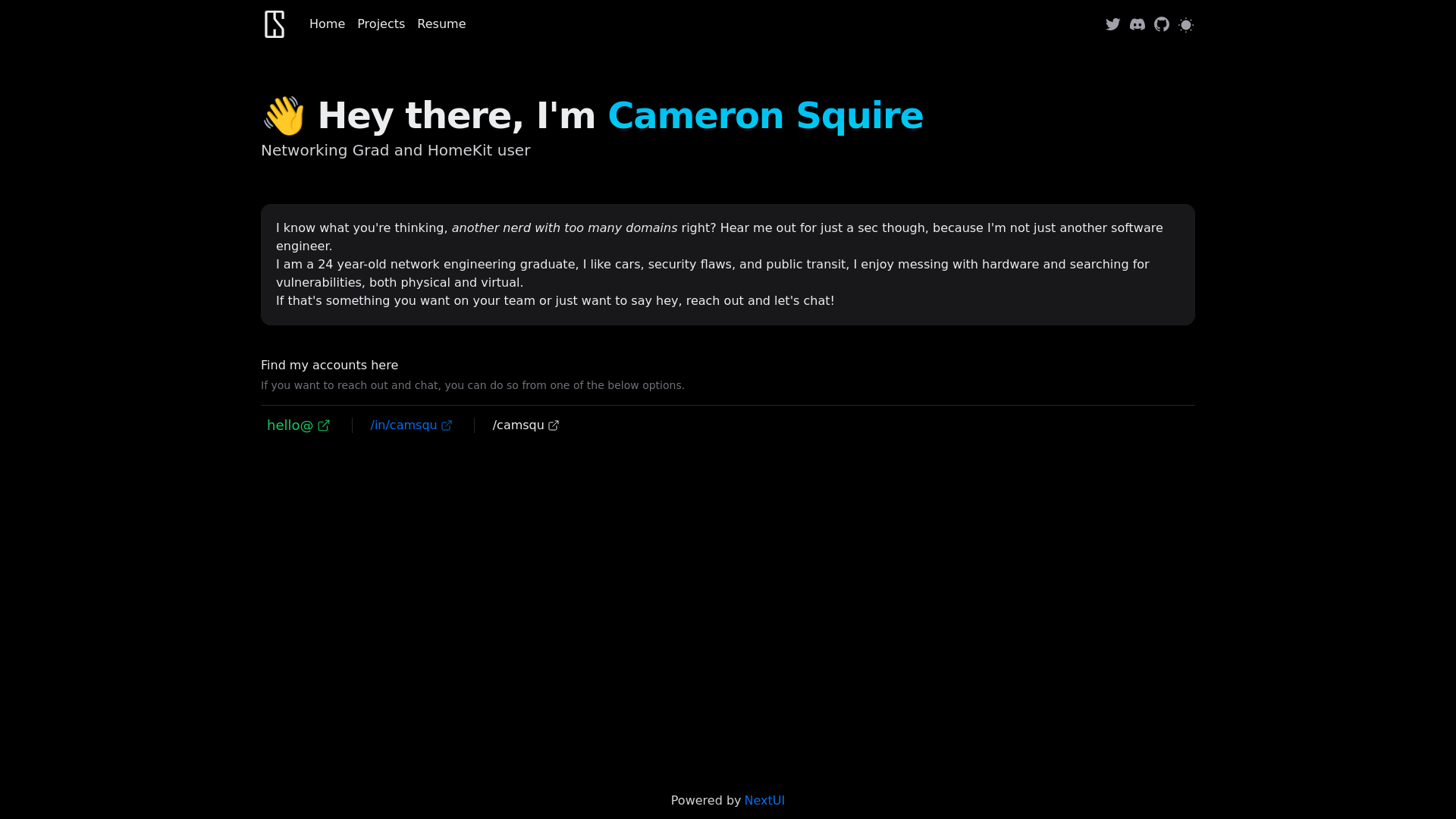Screen dimensions: 1456x819
Task: Click the external-link icon beside /in/camsqu
Action: pos(447,425)
